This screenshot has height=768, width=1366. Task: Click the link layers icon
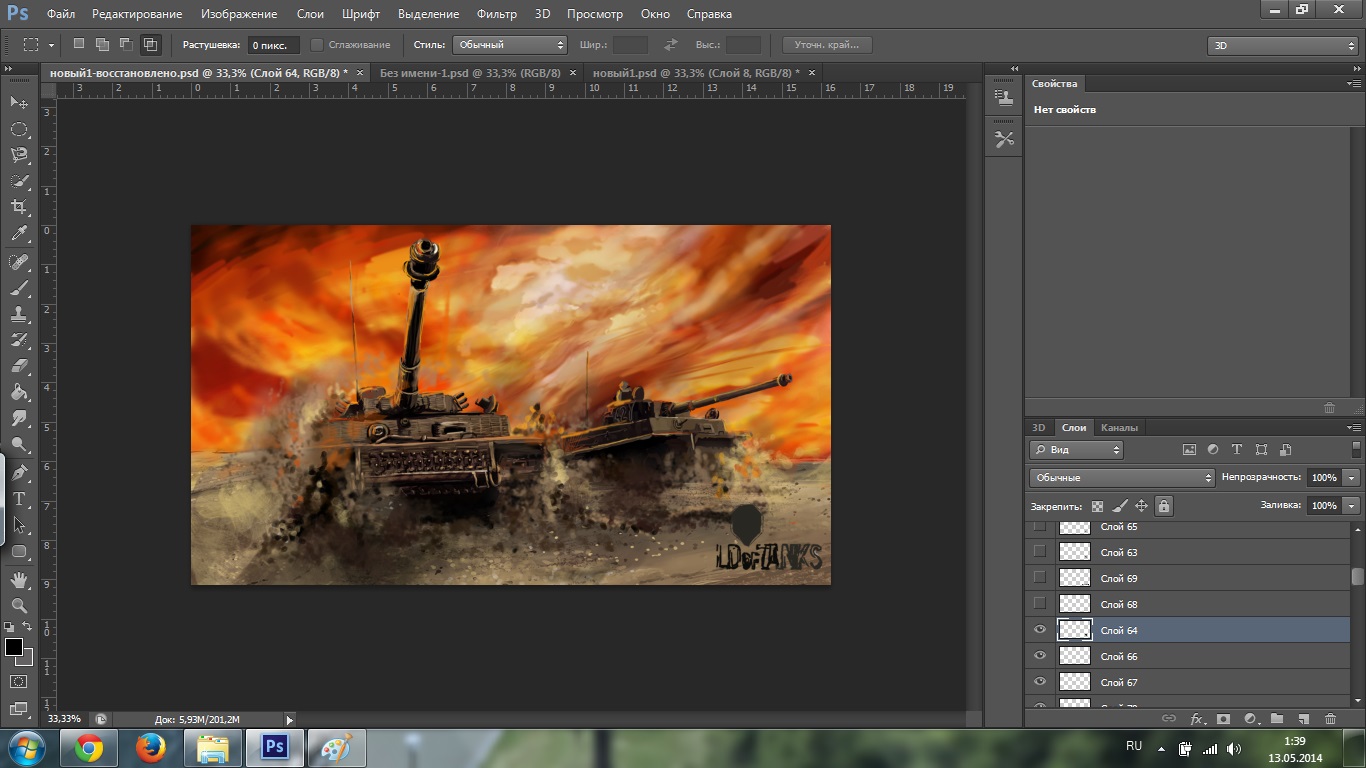[x=1168, y=718]
